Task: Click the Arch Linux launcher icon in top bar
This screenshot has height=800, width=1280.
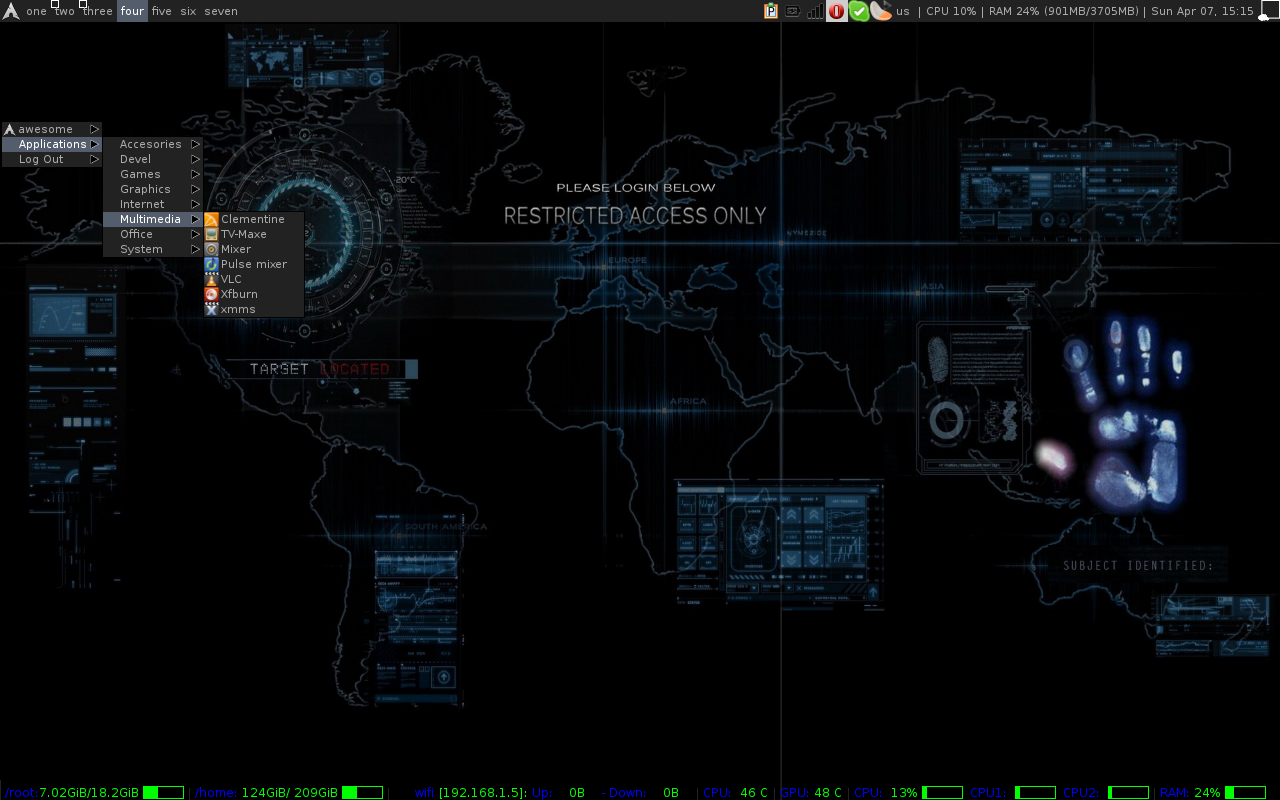Action: (11, 11)
